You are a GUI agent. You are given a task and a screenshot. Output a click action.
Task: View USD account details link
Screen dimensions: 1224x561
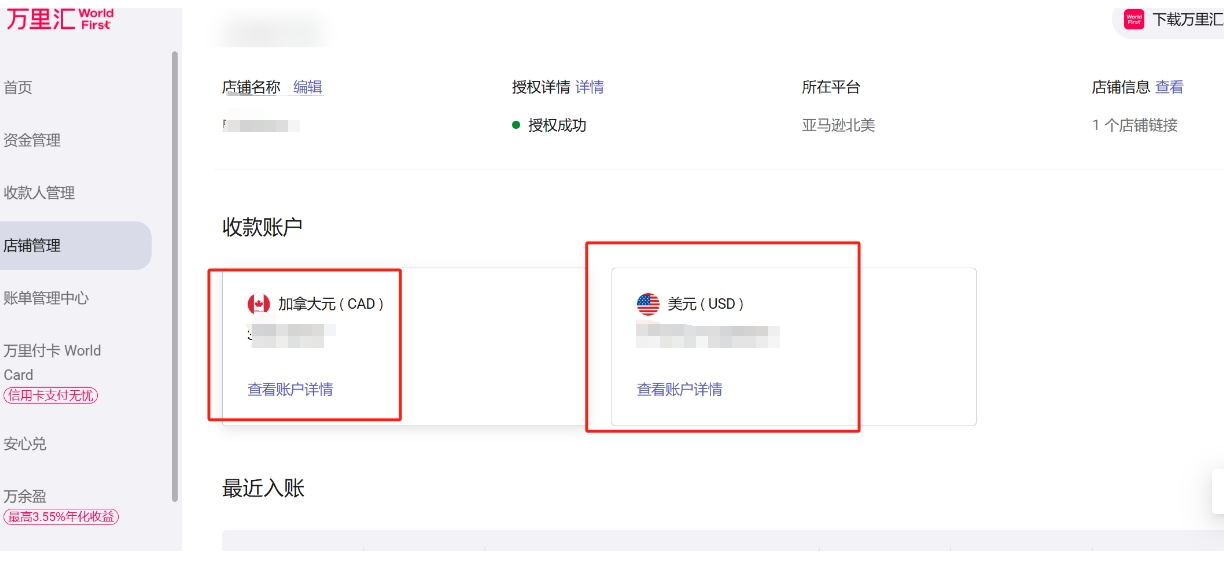[x=679, y=389]
